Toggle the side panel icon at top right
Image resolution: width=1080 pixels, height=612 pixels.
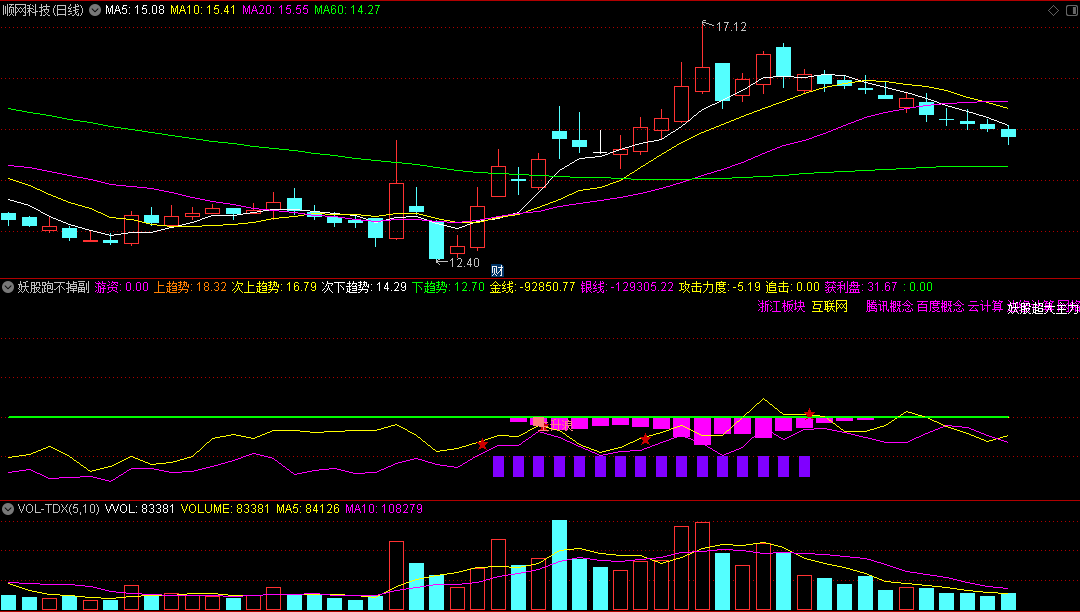coord(1071,10)
